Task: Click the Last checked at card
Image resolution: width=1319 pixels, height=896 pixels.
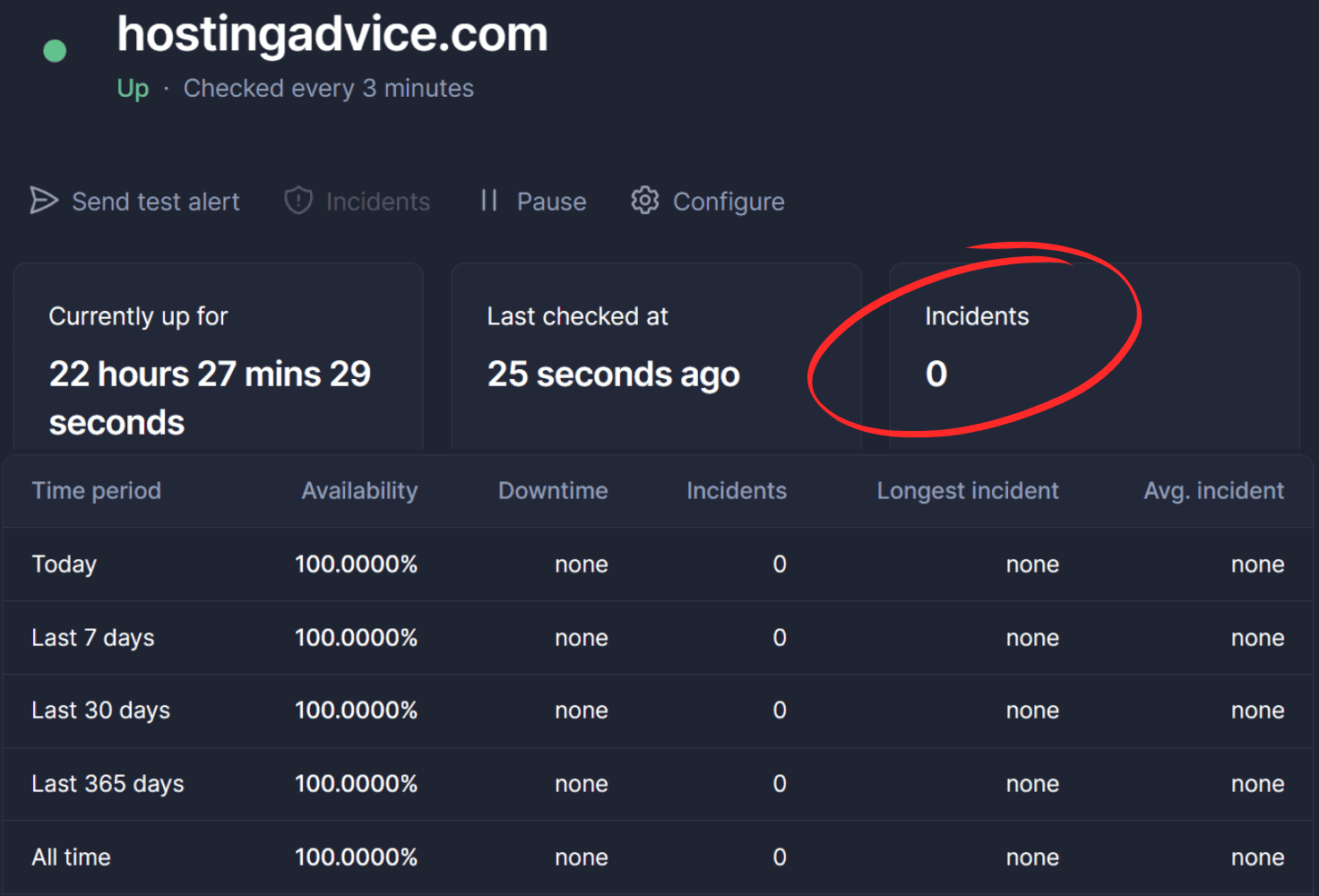Action: click(657, 354)
